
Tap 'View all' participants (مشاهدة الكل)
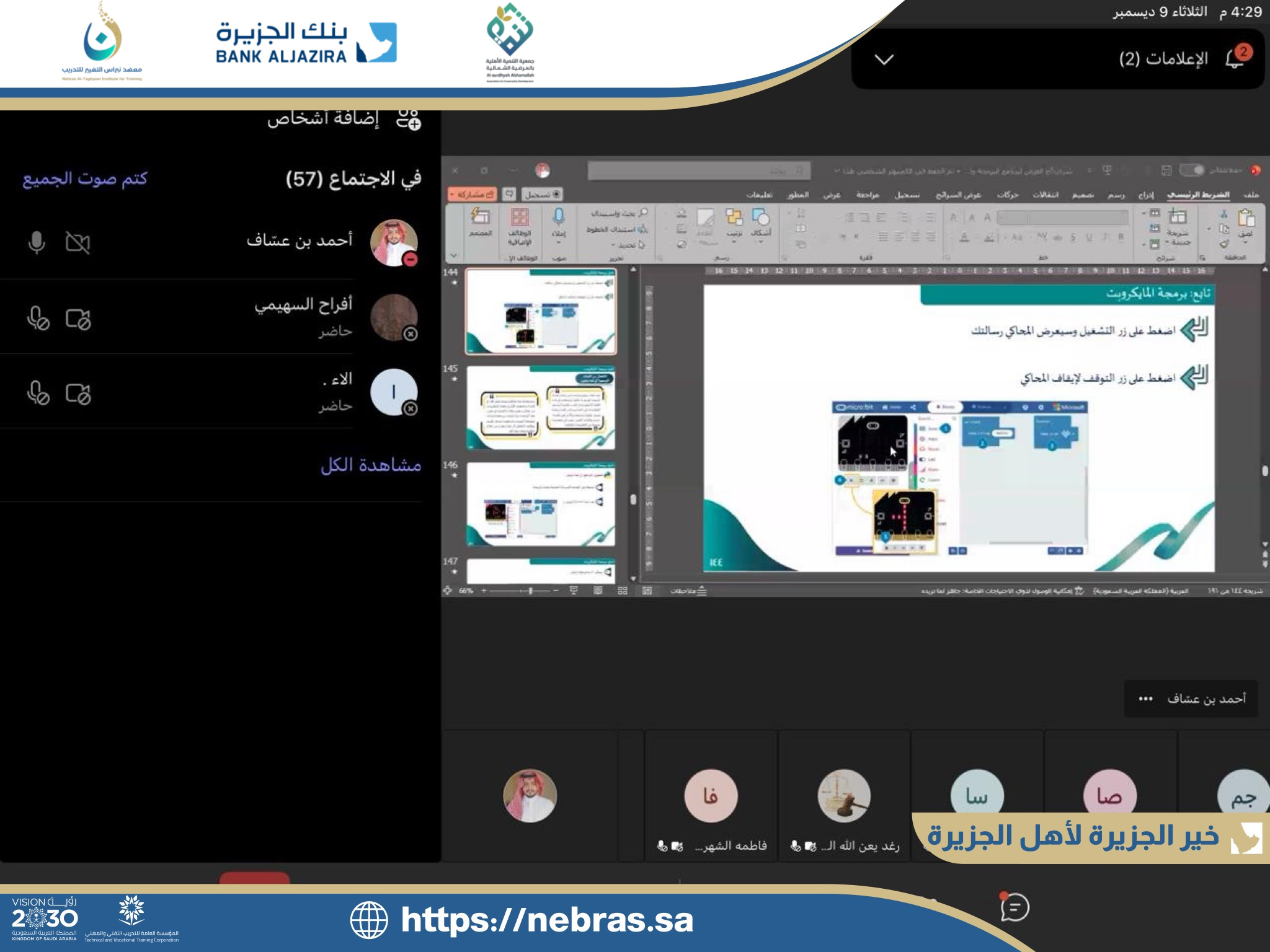point(370,465)
